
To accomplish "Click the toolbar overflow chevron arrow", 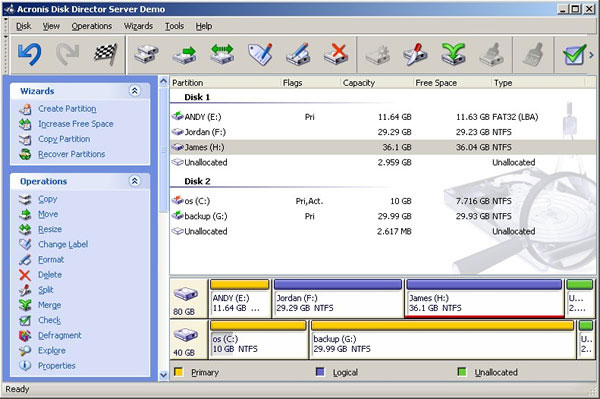I will pos(592,55).
